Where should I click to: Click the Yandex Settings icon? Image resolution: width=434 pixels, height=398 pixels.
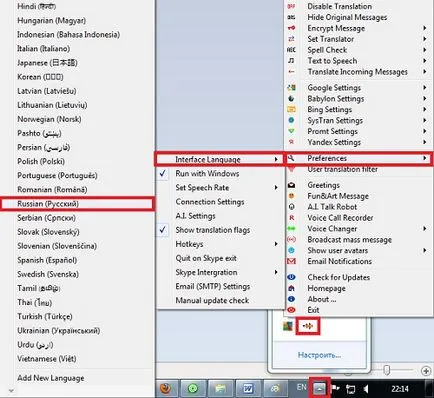(x=291, y=142)
